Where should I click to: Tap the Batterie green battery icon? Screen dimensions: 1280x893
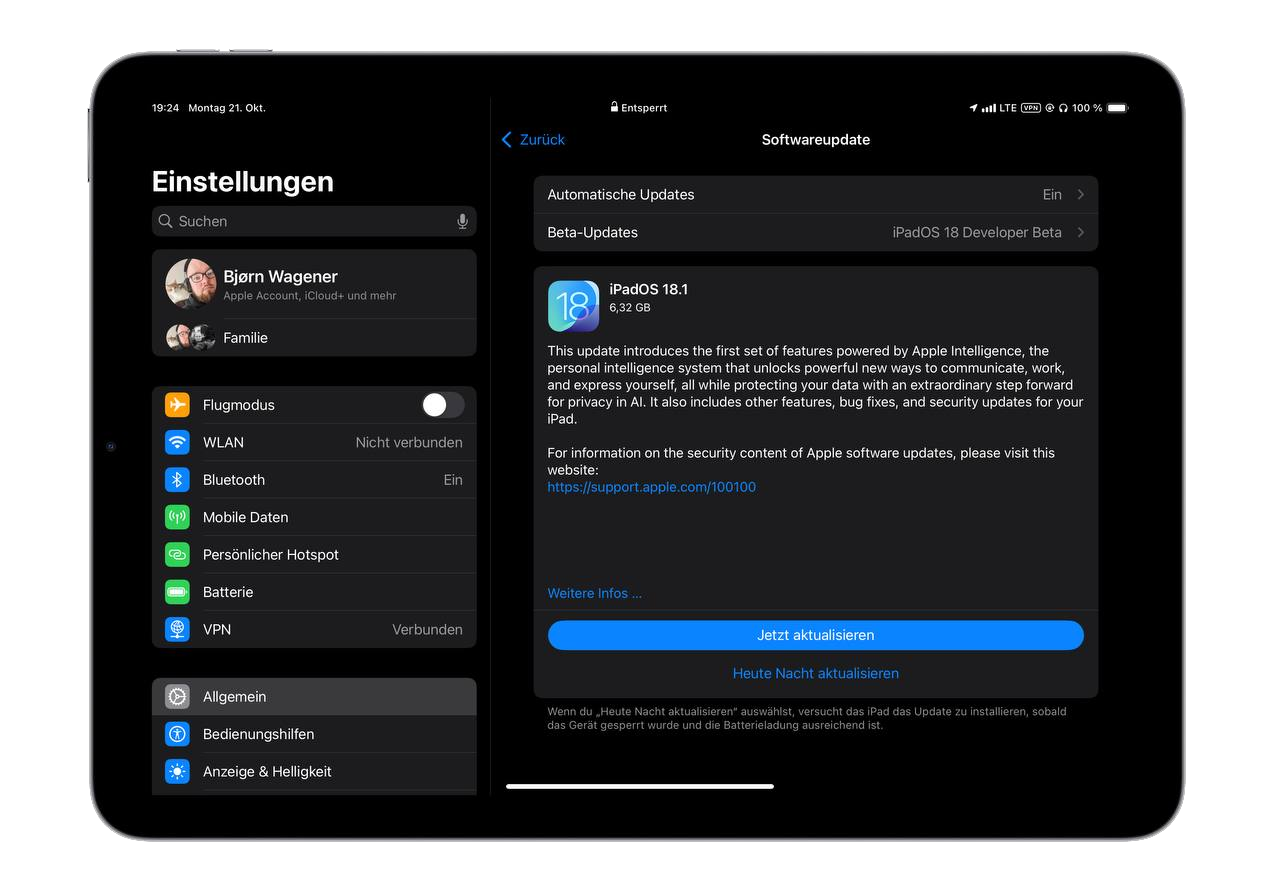coord(177,592)
